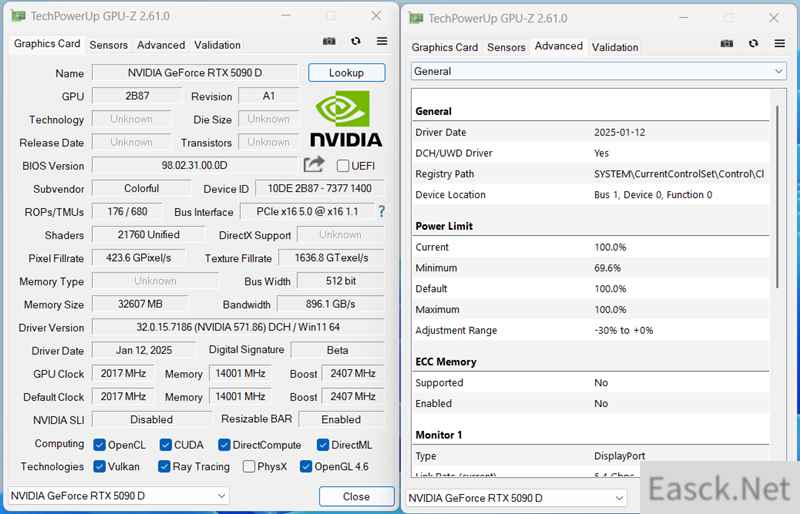Click the Driver Version field
This screenshot has width=800, height=514.
(238, 327)
